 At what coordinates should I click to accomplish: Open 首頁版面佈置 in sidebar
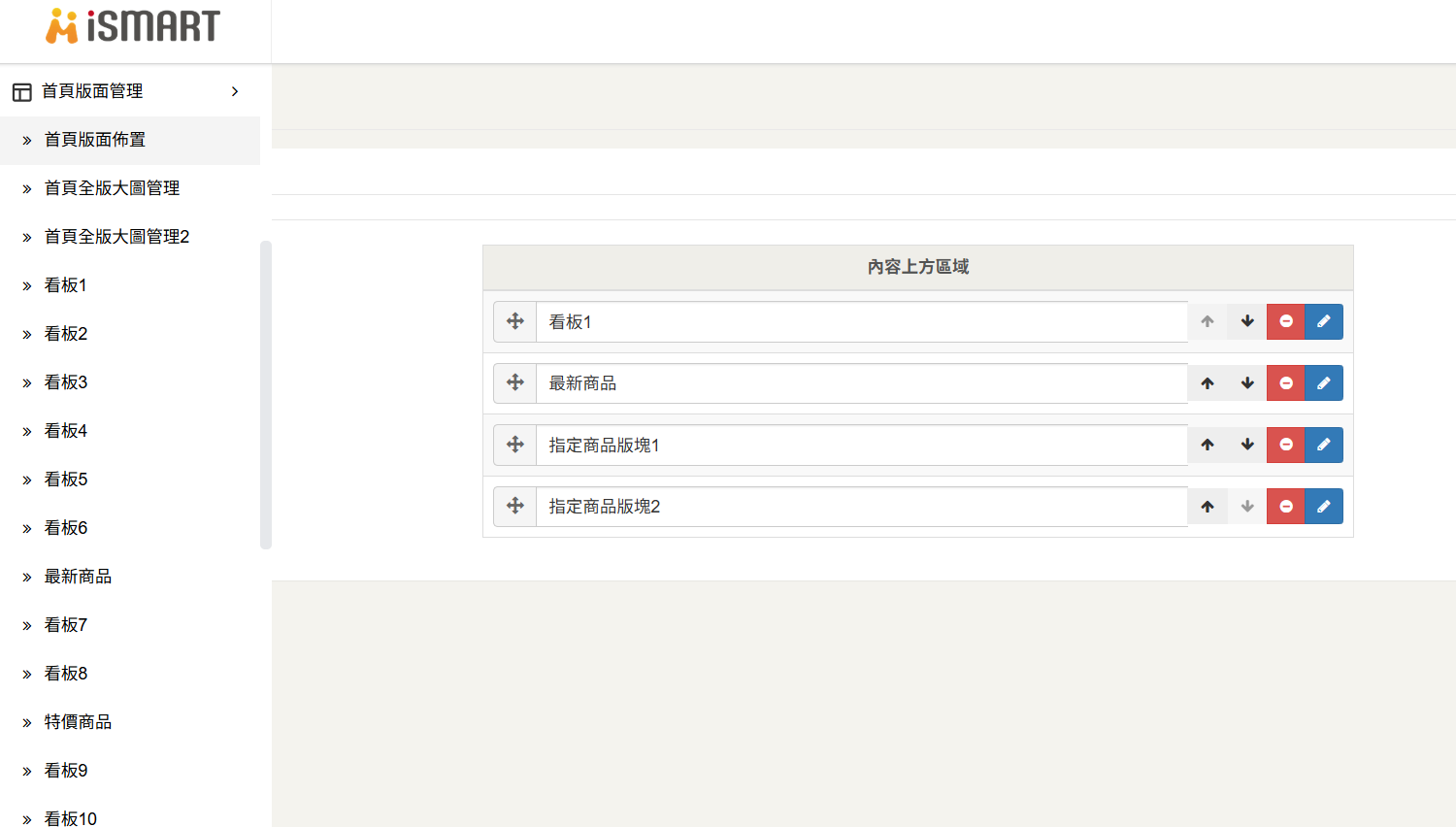pos(130,140)
